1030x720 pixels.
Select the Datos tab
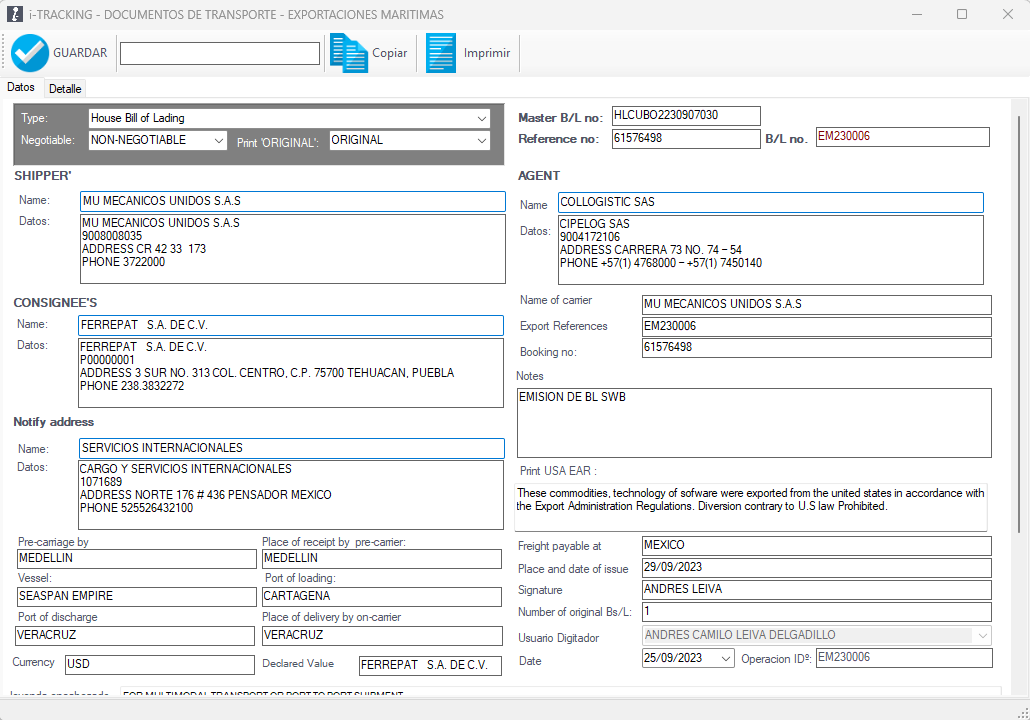coord(21,88)
